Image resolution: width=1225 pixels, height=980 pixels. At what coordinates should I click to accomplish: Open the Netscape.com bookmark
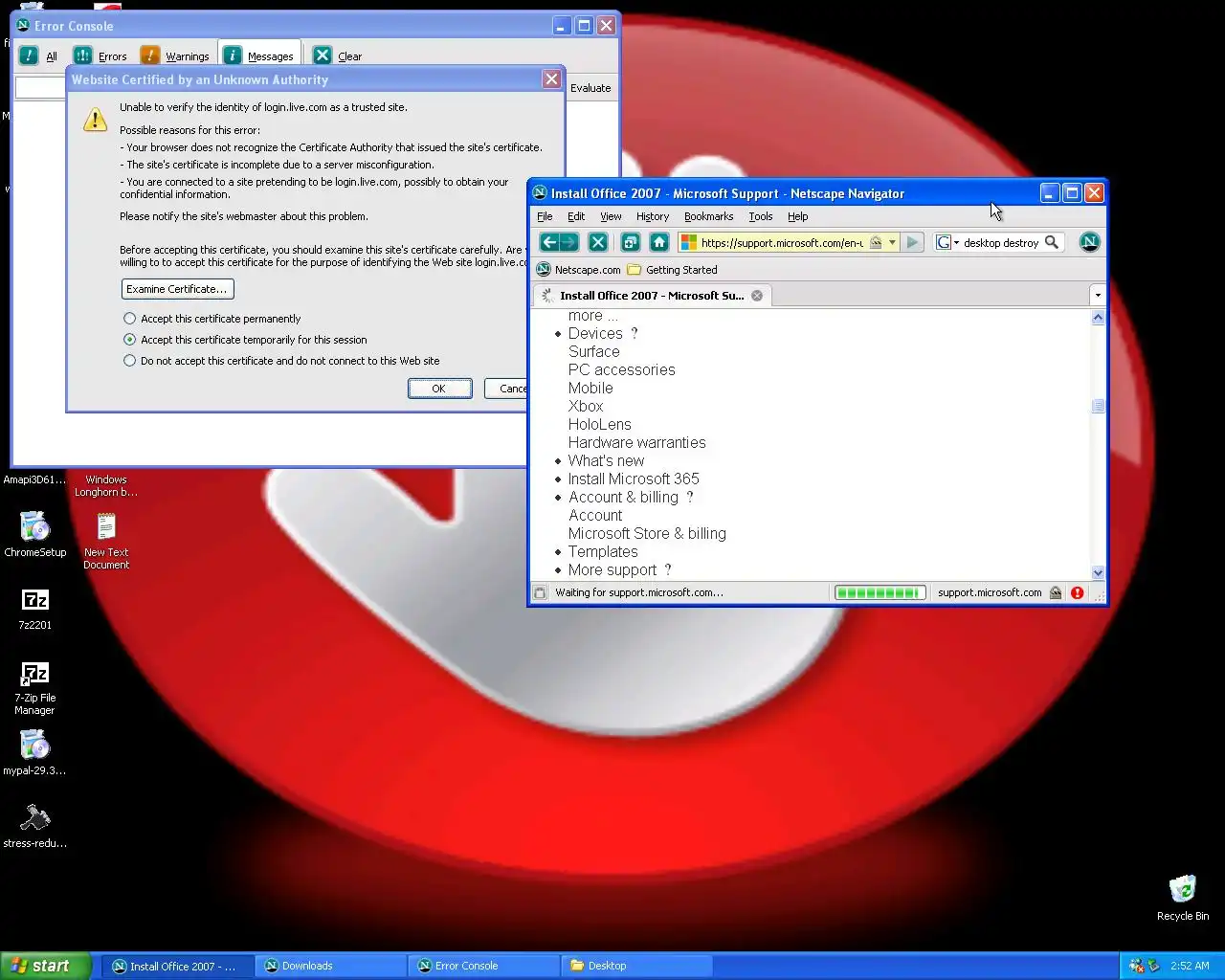point(579,270)
